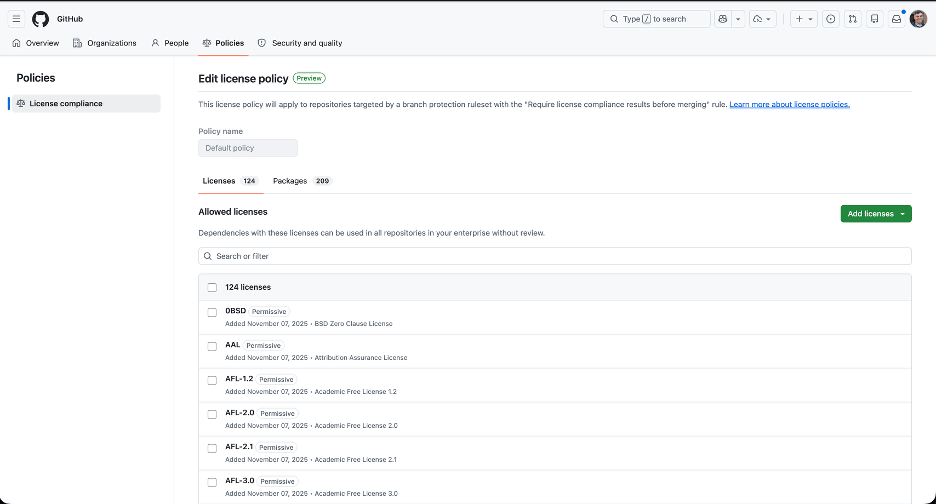Switch to the Packages tab

point(302,181)
